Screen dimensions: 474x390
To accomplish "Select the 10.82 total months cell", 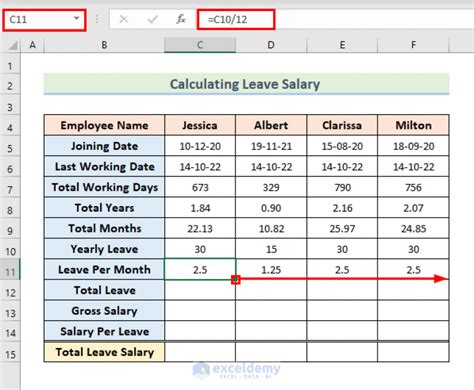I will (271, 229).
